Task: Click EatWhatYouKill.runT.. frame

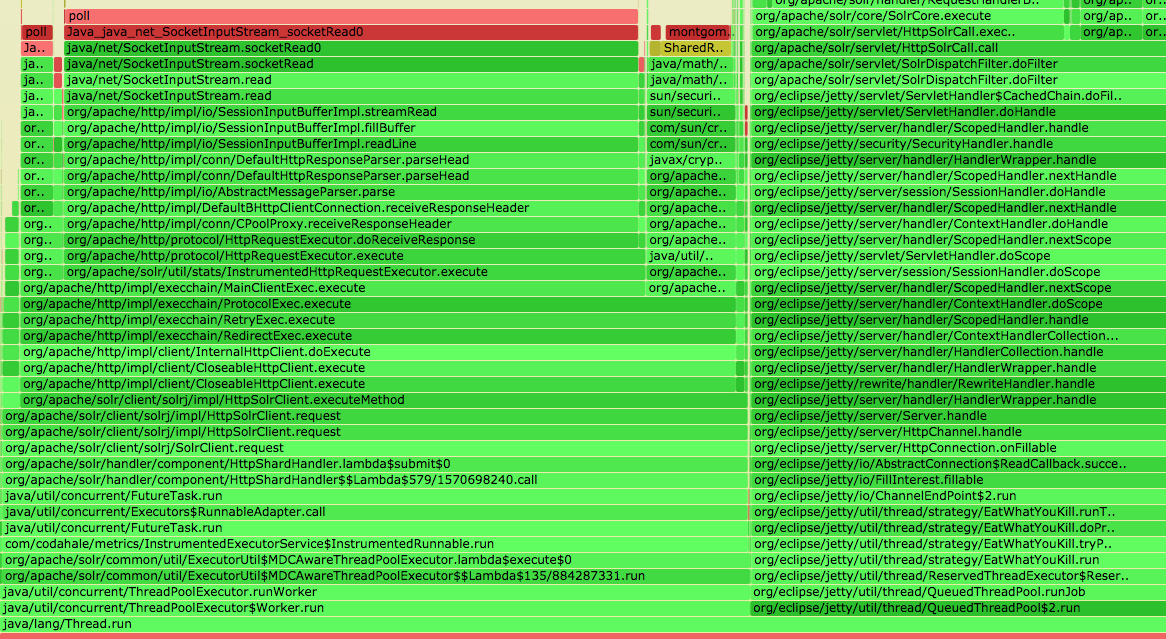Action: 958,512
